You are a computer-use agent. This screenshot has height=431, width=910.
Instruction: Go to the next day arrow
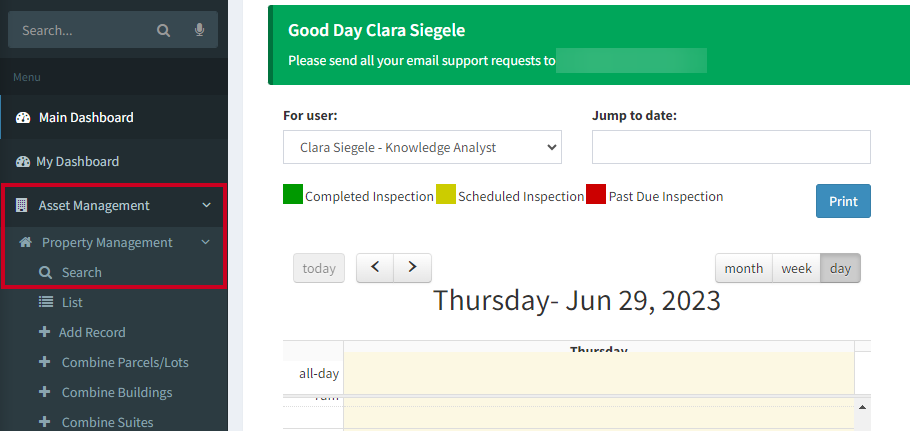[x=412, y=267]
